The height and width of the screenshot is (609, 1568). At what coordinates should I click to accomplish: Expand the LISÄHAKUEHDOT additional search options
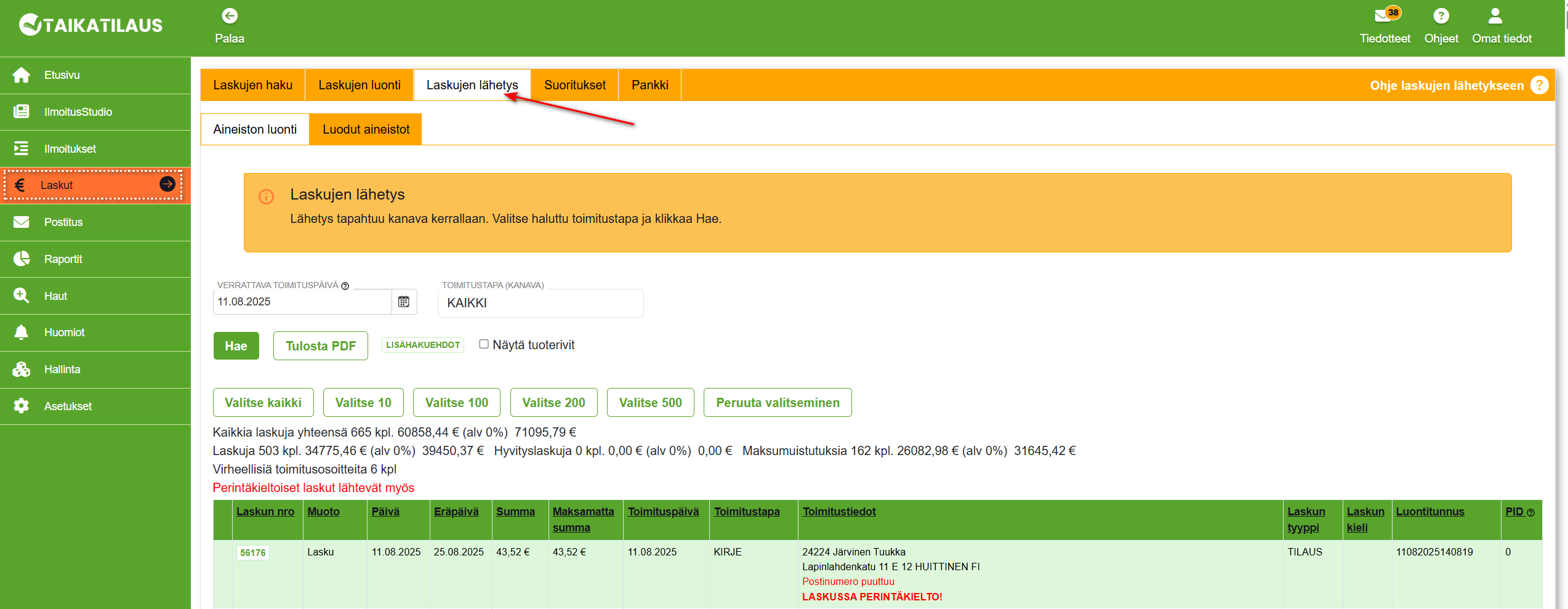coord(423,345)
